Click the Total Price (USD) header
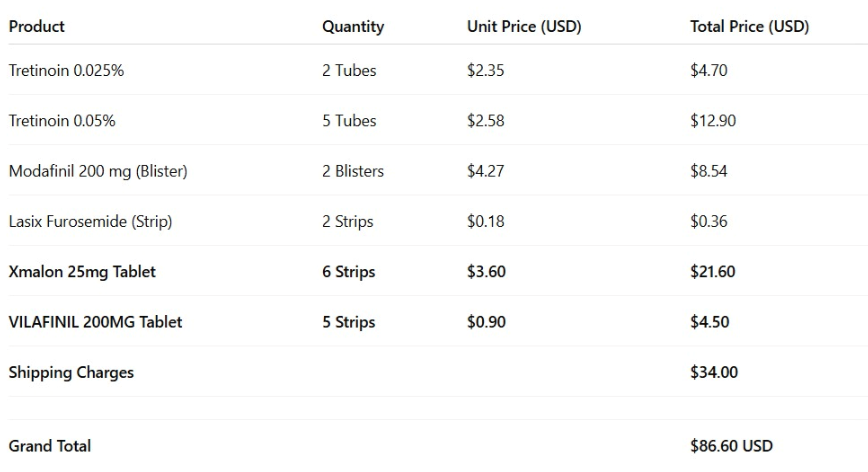 [x=750, y=27]
